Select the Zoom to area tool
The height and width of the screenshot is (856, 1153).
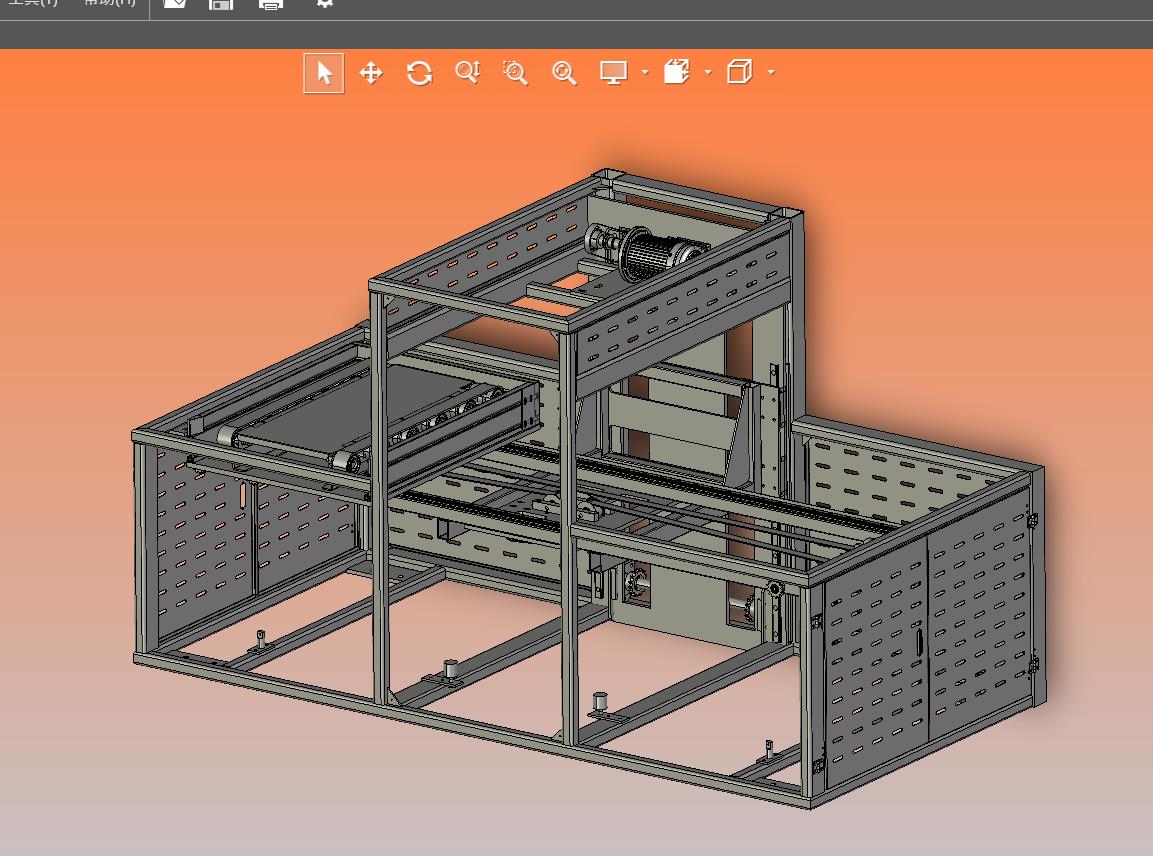tap(515, 73)
